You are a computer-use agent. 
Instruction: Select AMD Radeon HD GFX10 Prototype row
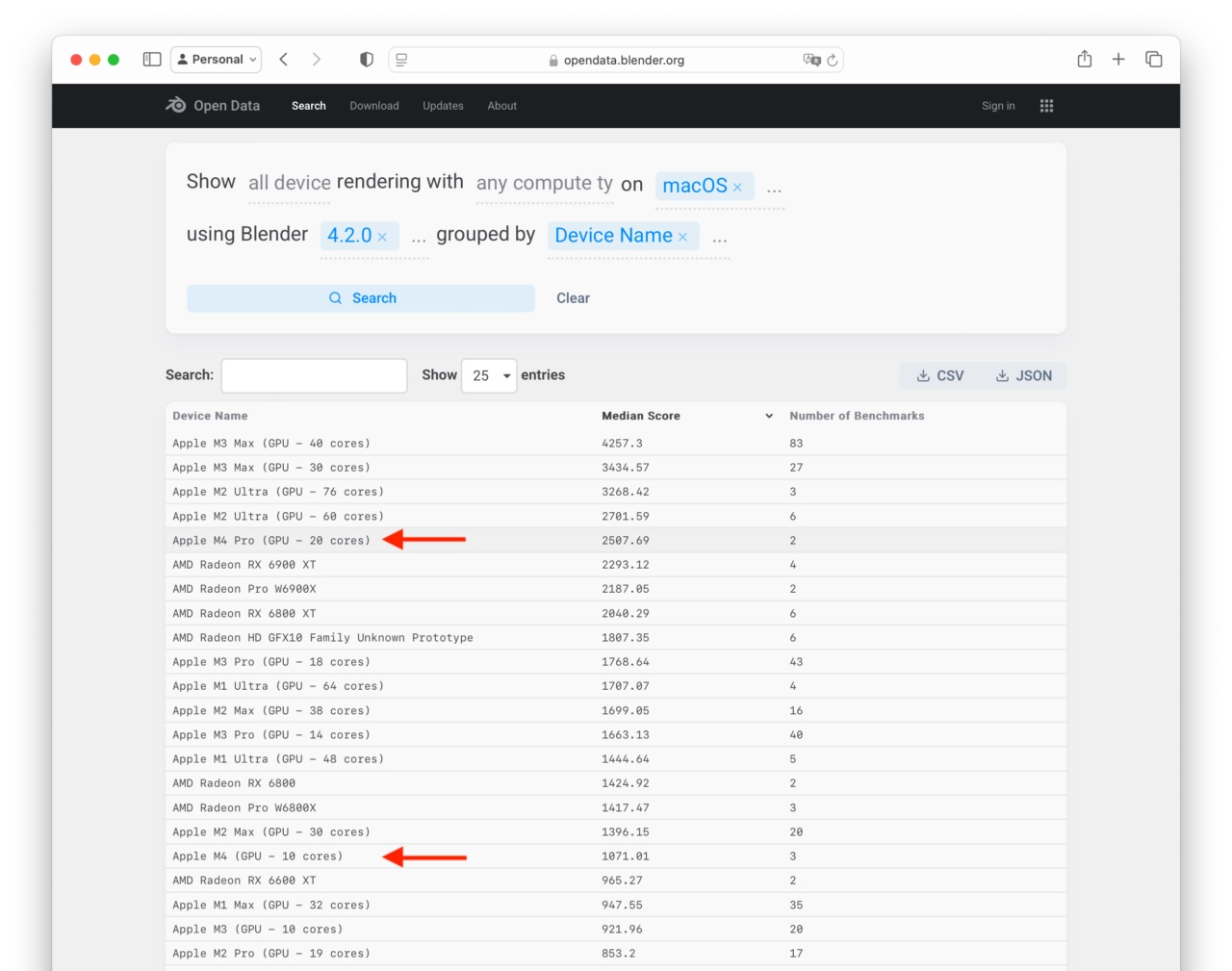click(616, 638)
